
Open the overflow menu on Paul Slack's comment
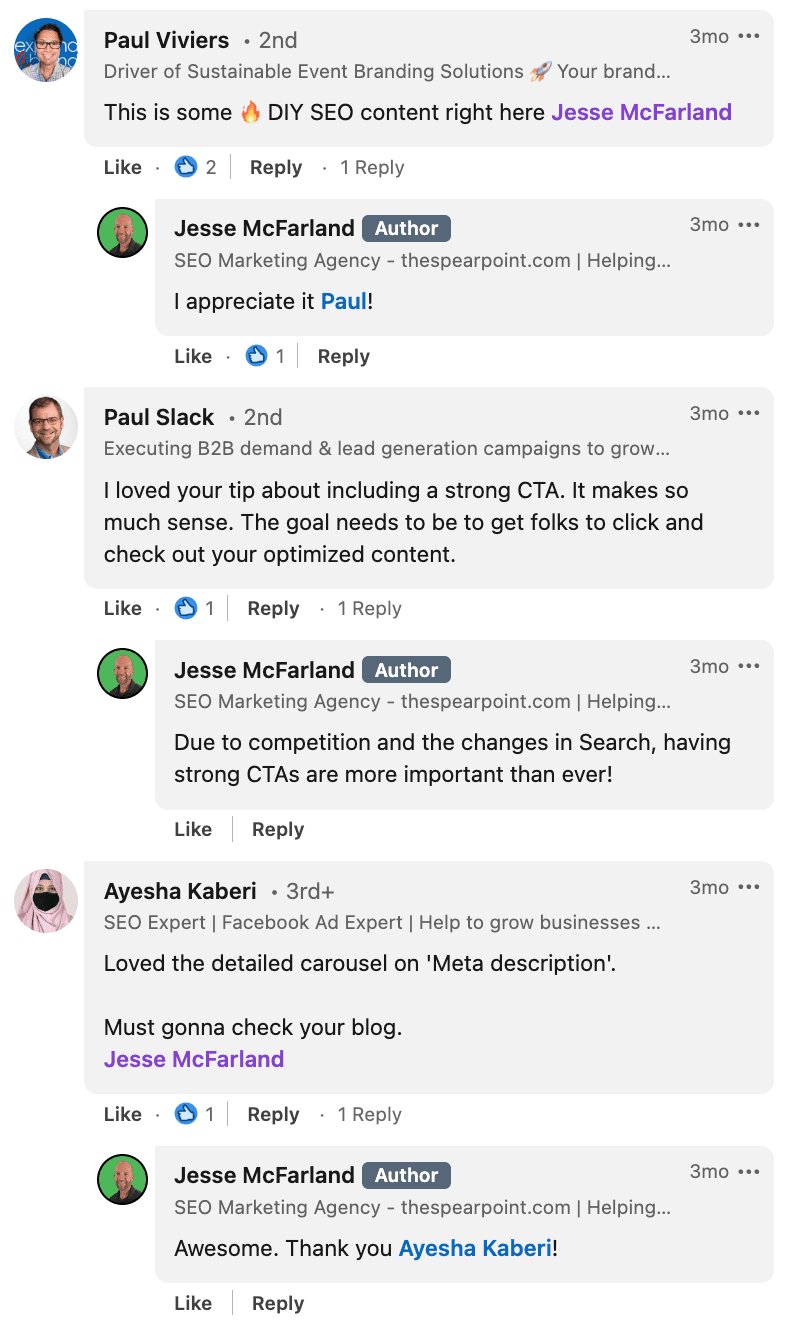pyautogui.click(x=750, y=412)
